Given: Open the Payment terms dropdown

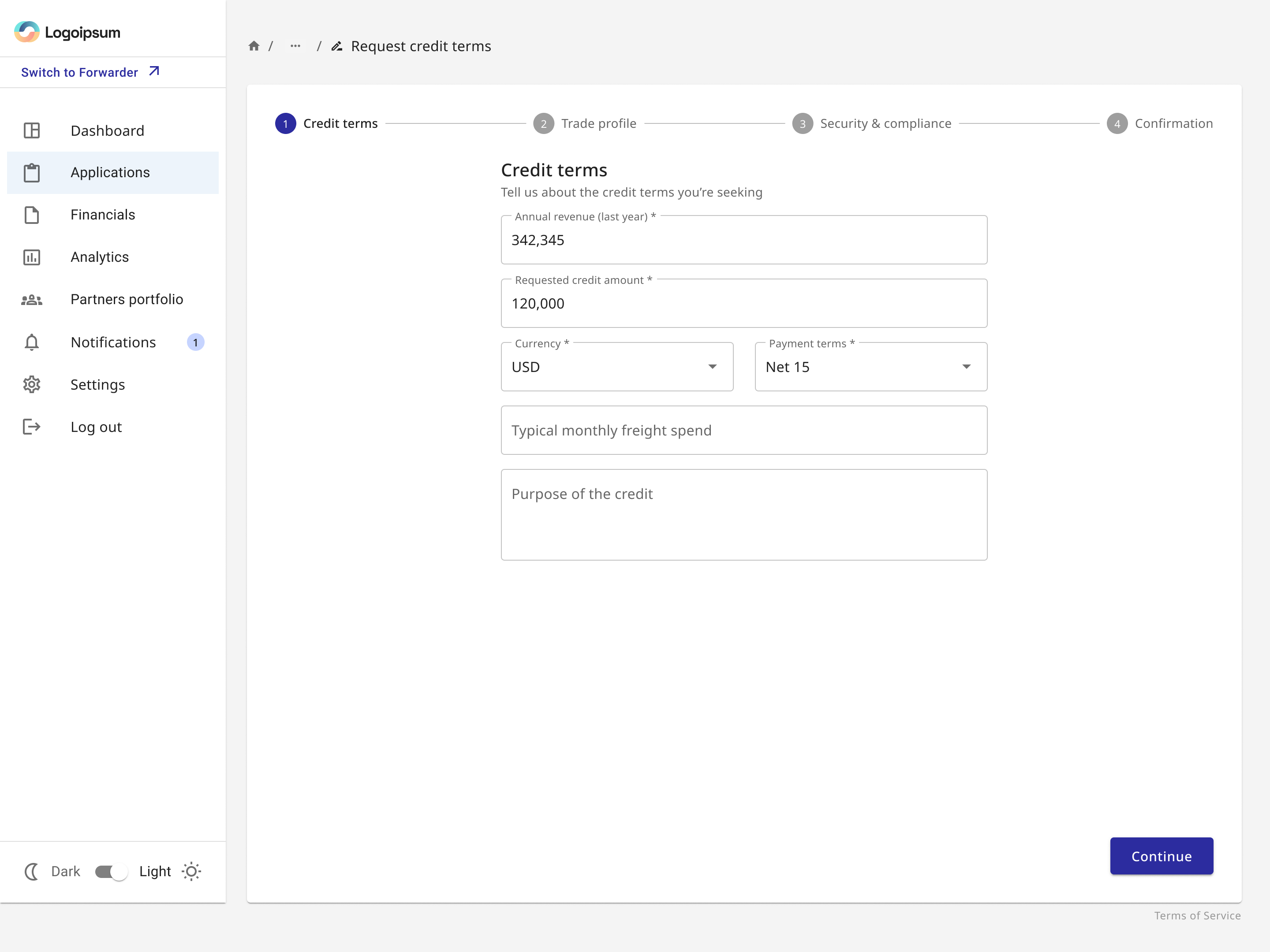Looking at the screenshot, I should pyautogui.click(x=871, y=367).
